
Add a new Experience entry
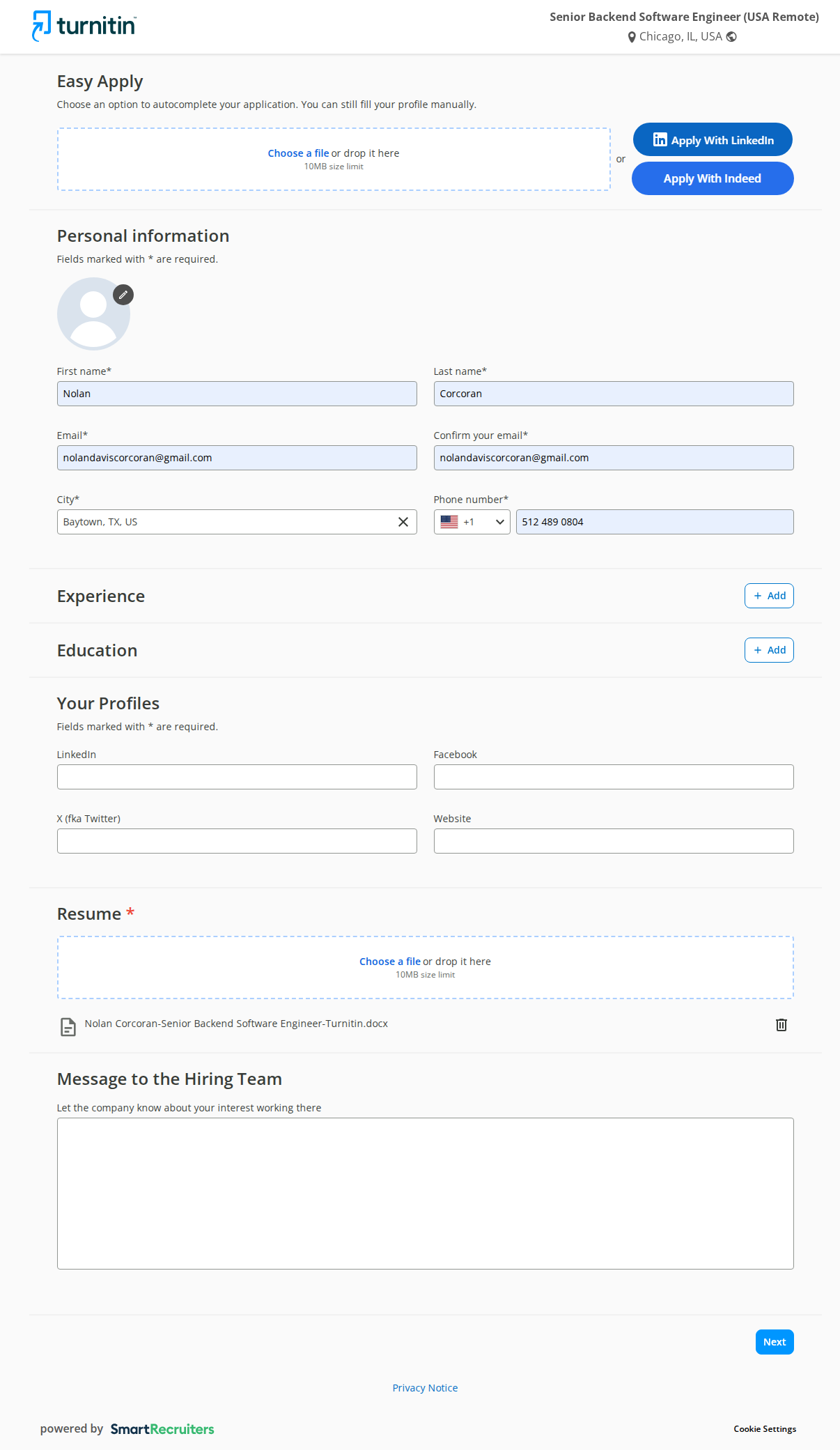[x=768, y=596]
